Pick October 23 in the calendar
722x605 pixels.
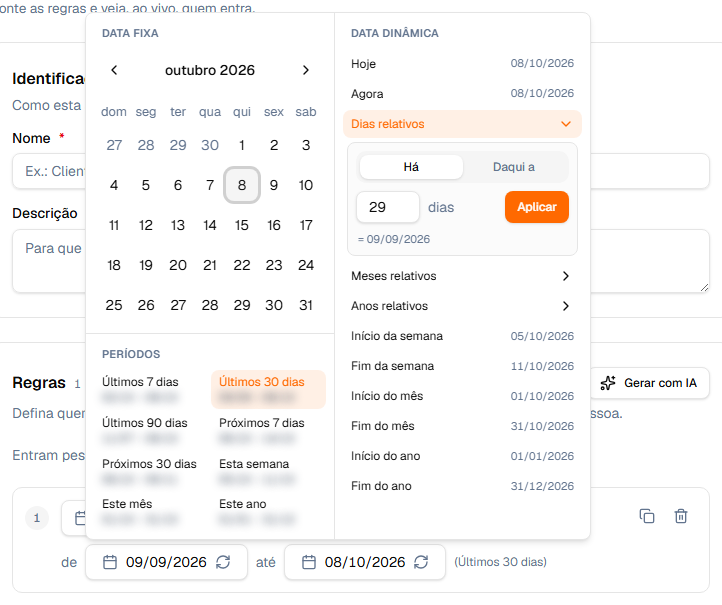coord(274,265)
